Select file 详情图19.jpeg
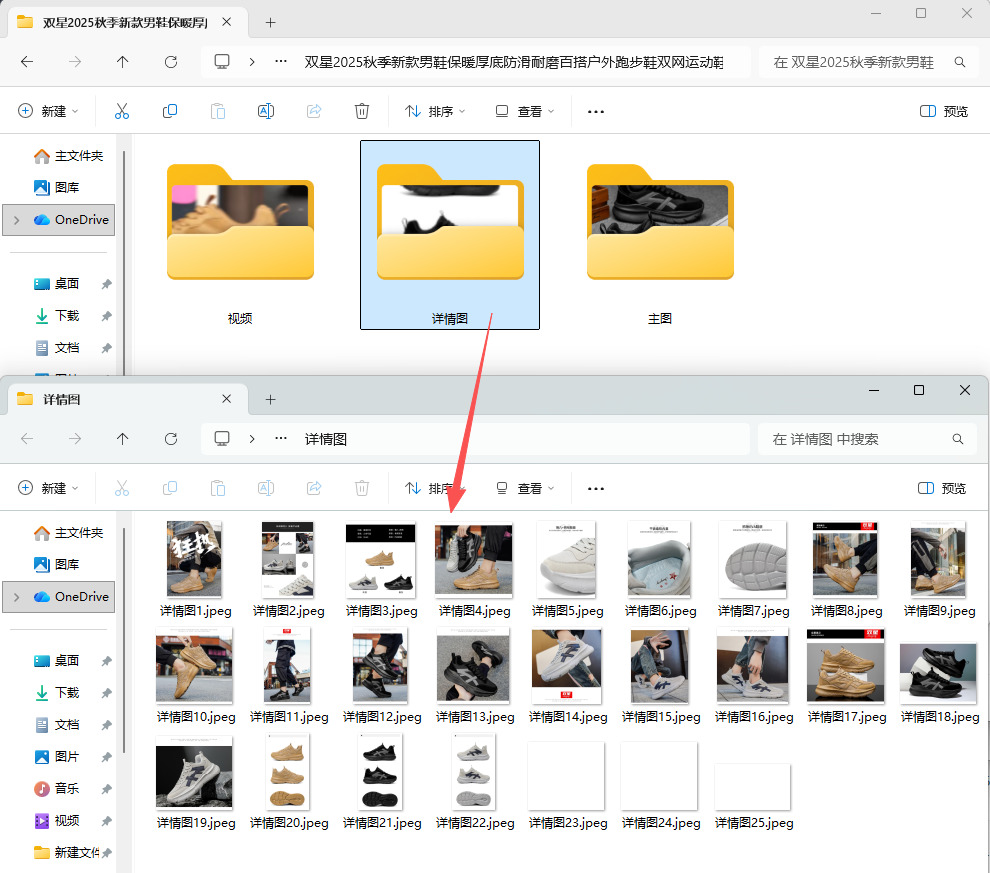The width and height of the screenshot is (990, 873). 195,781
